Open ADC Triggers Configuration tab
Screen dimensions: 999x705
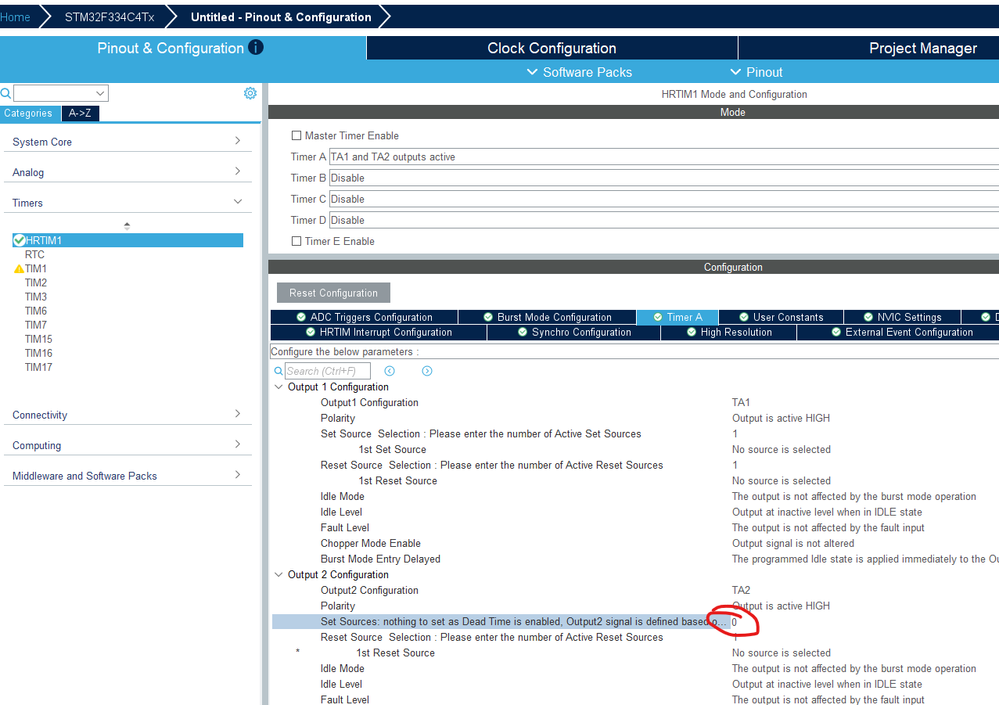pyautogui.click(x=364, y=317)
